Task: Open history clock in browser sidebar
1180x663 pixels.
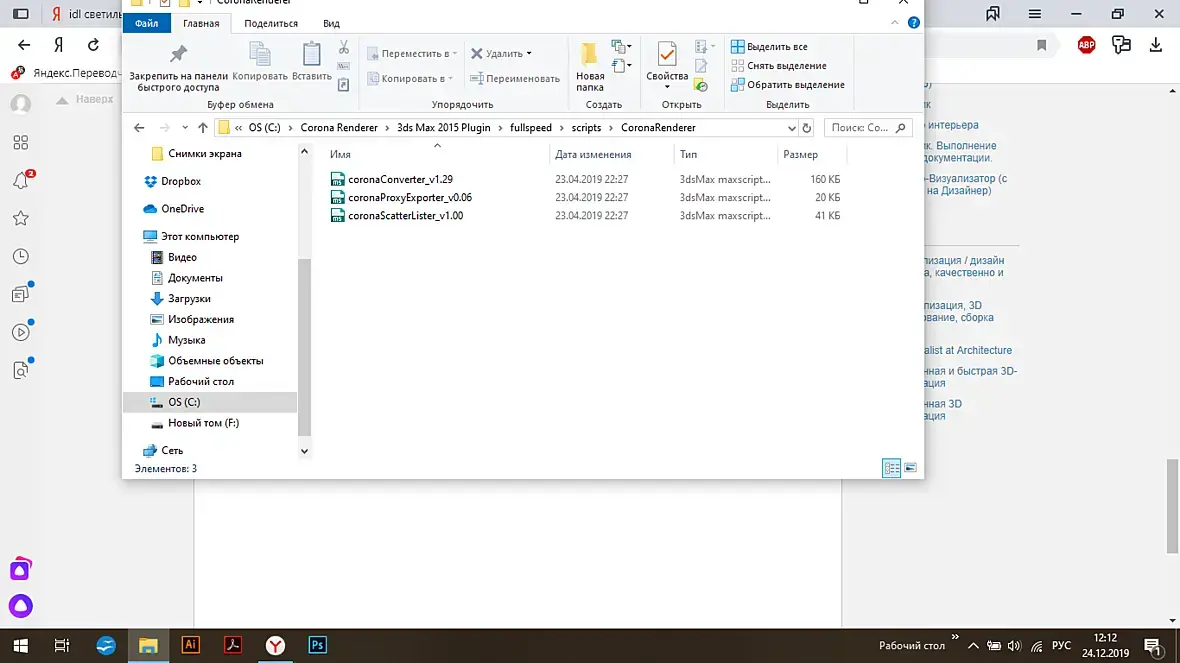Action: click(21, 257)
